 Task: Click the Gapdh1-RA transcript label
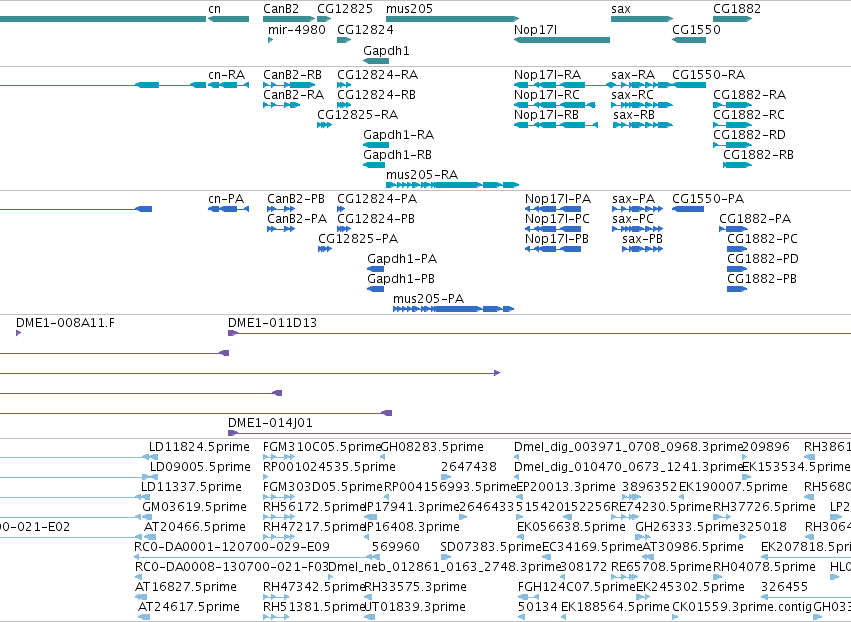398,135
